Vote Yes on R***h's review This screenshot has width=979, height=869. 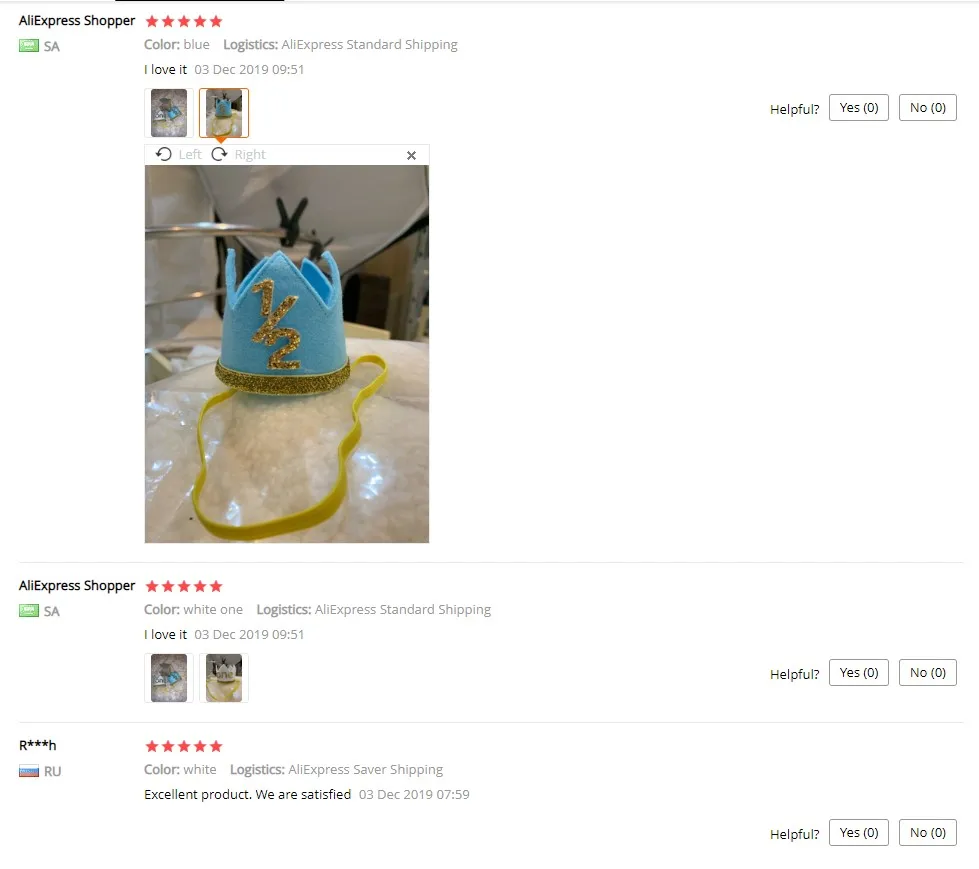pyautogui.click(x=858, y=832)
